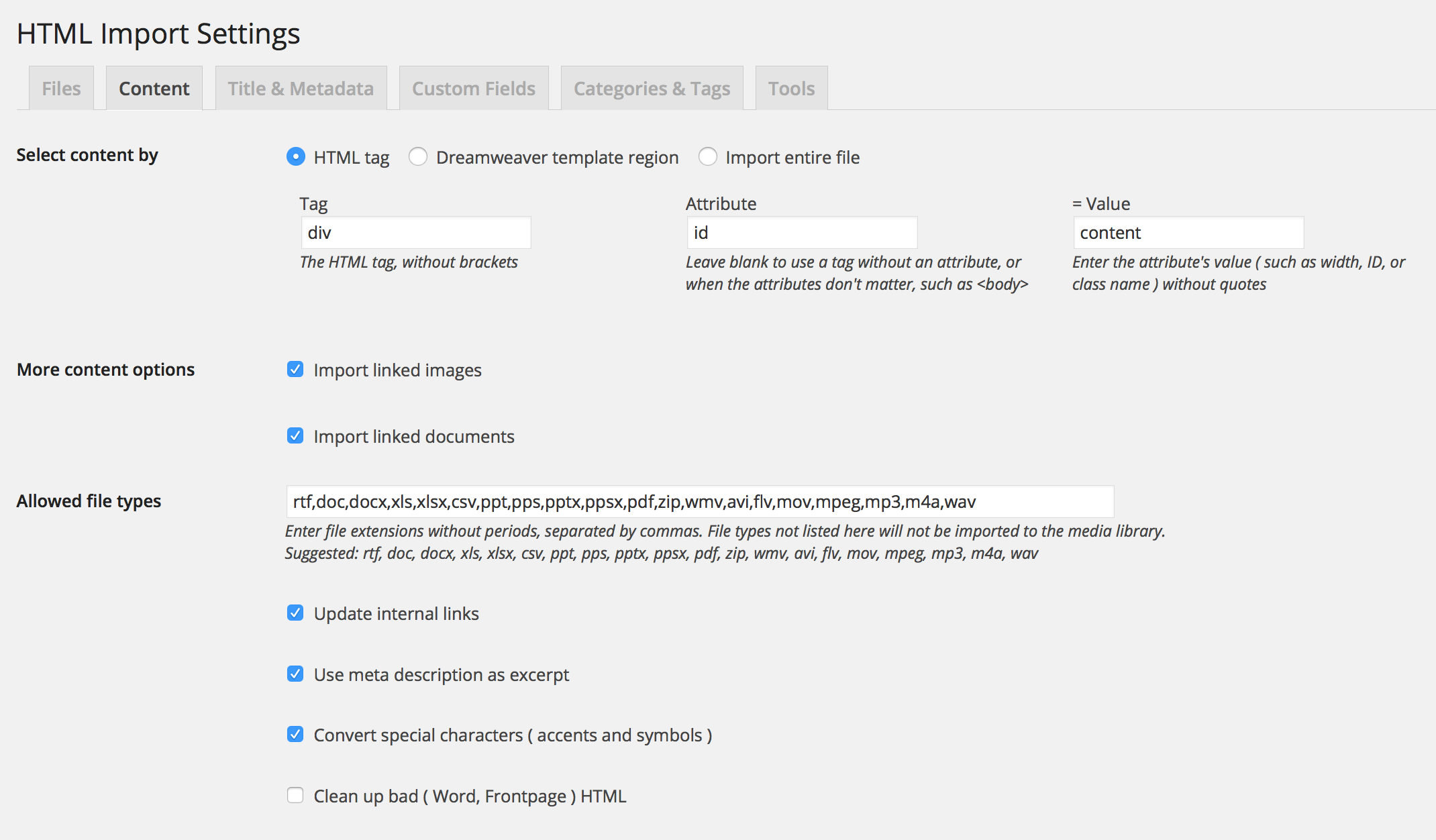Viewport: 1436px width, 840px height.
Task: Toggle Use meta description as excerpt
Action: [x=295, y=674]
